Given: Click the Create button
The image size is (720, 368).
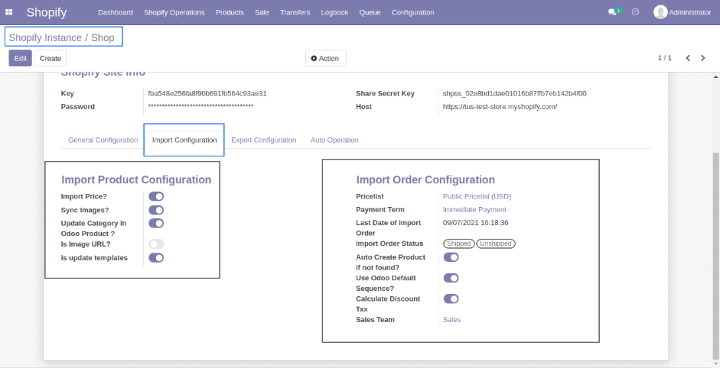Looking at the screenshot, I should tap(51, 58).
